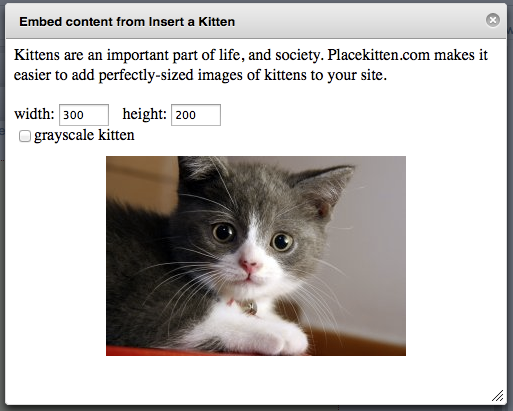Screen dimensions: 513x411
Task: Click the 'width:' label
Action: (34, 114)
